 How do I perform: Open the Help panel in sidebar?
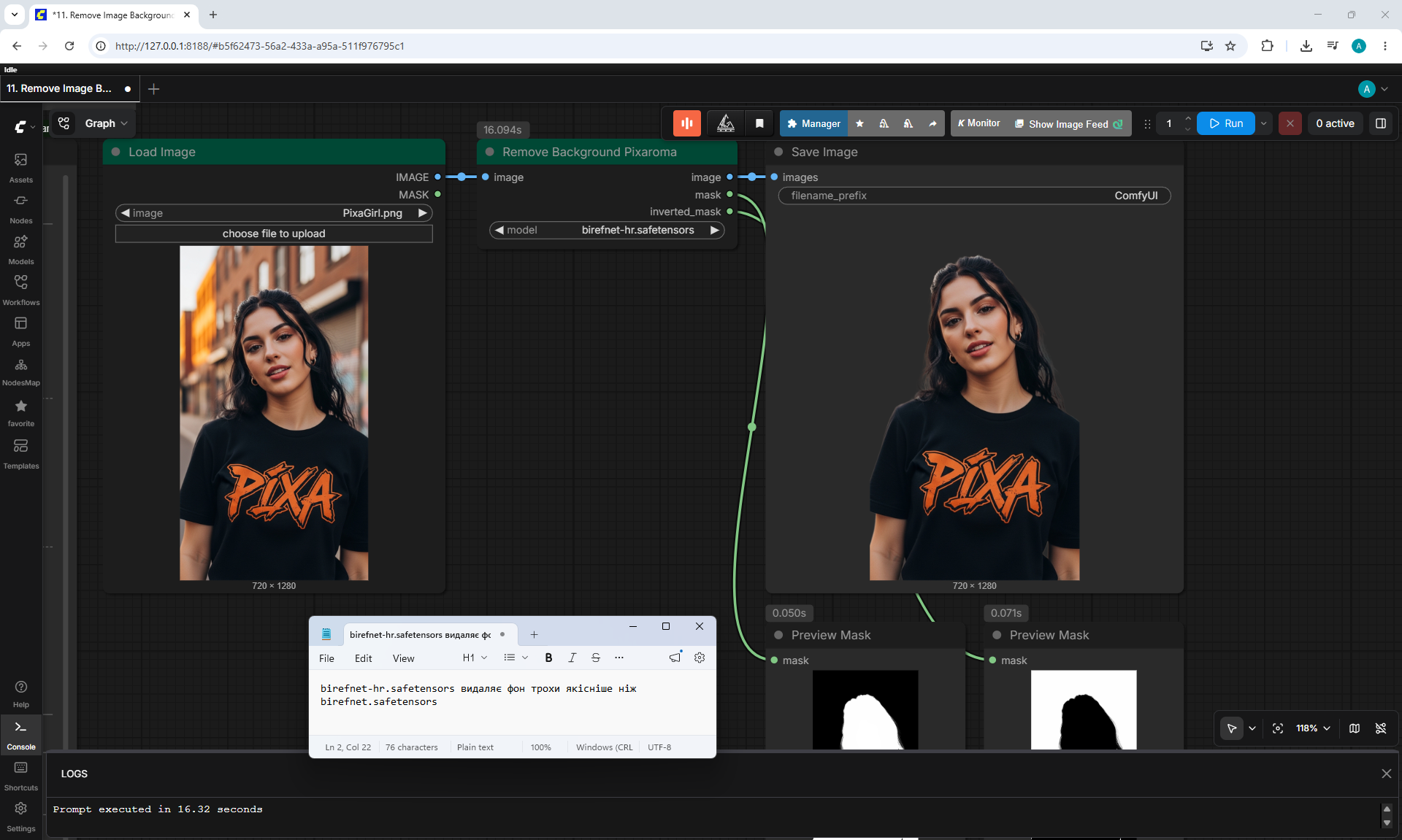click(x=21, y=693)
